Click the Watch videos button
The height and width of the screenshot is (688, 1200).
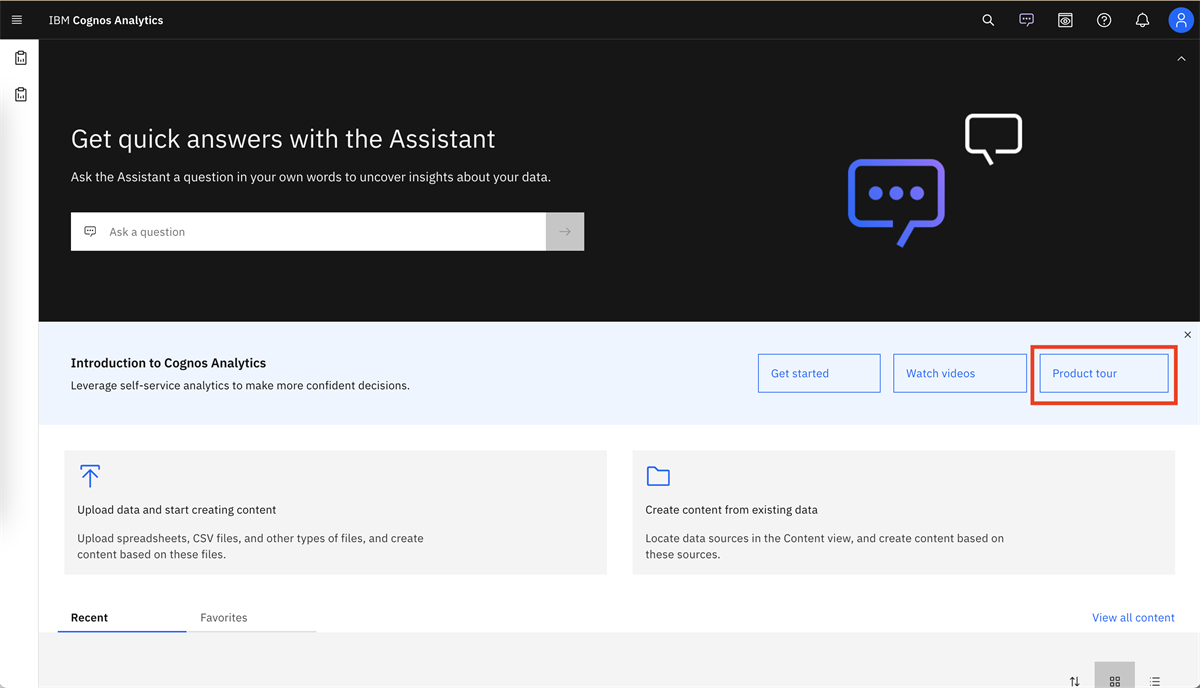pos(959,373)
